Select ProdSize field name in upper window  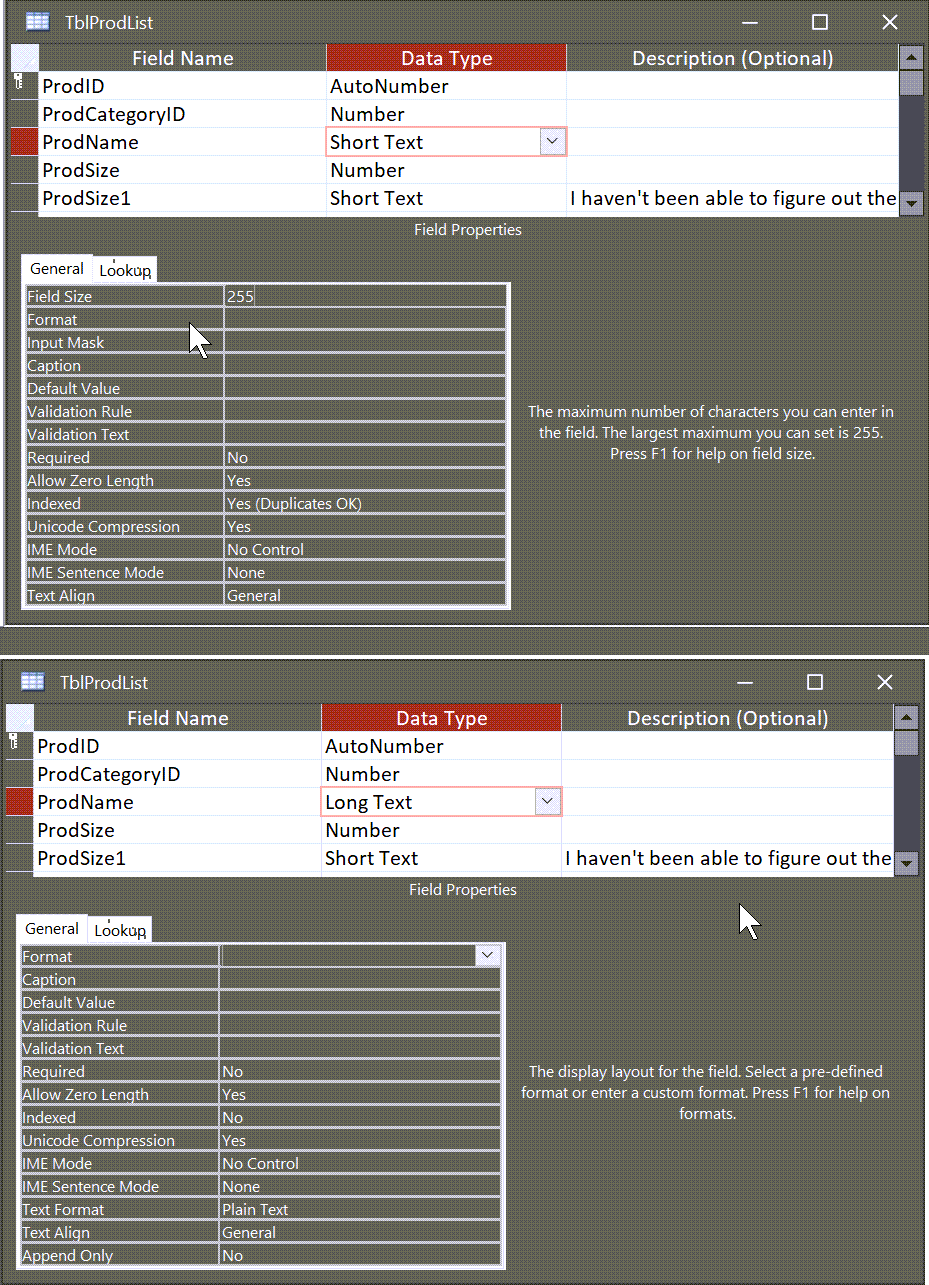182,169
